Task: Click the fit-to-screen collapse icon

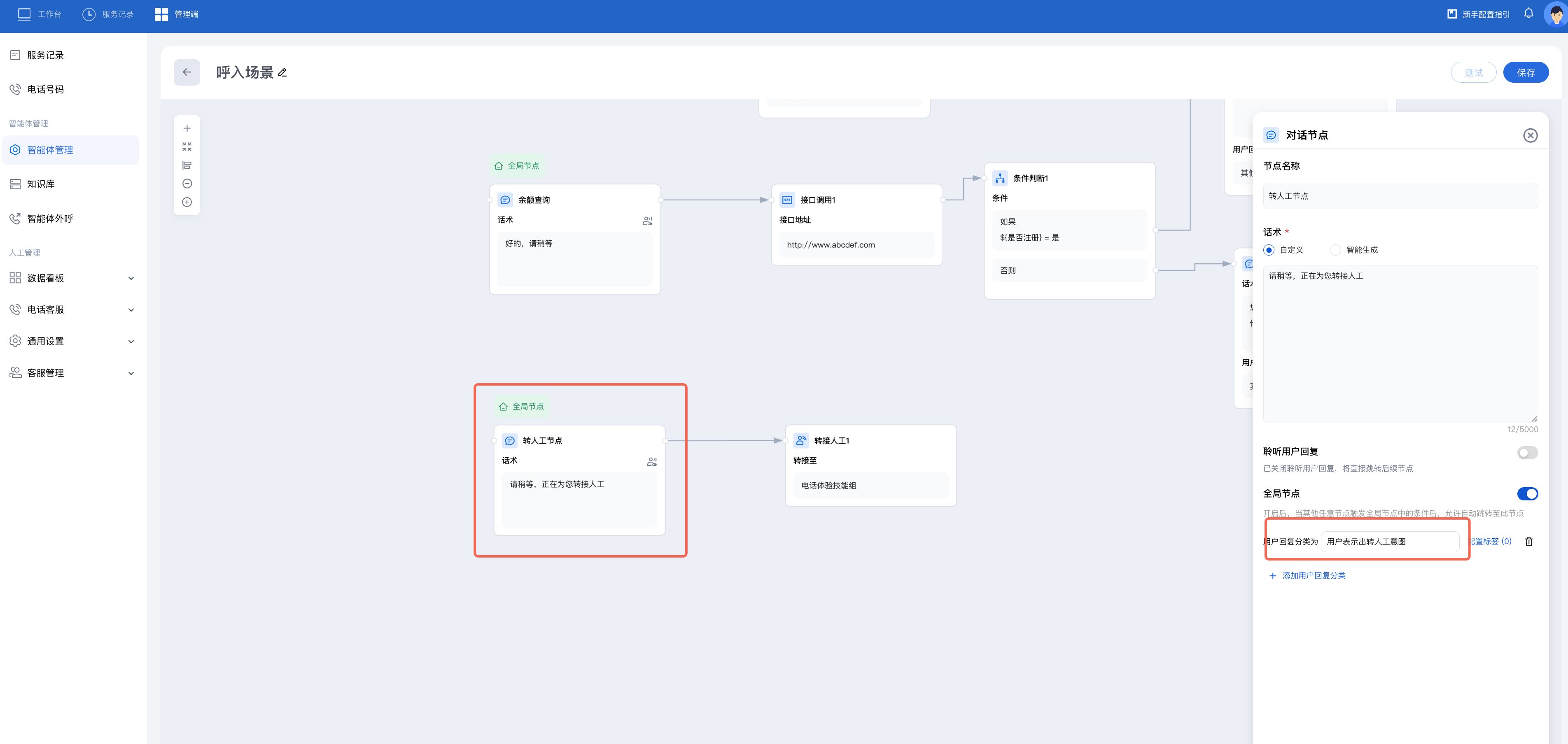Action: [x=187, y=146]
